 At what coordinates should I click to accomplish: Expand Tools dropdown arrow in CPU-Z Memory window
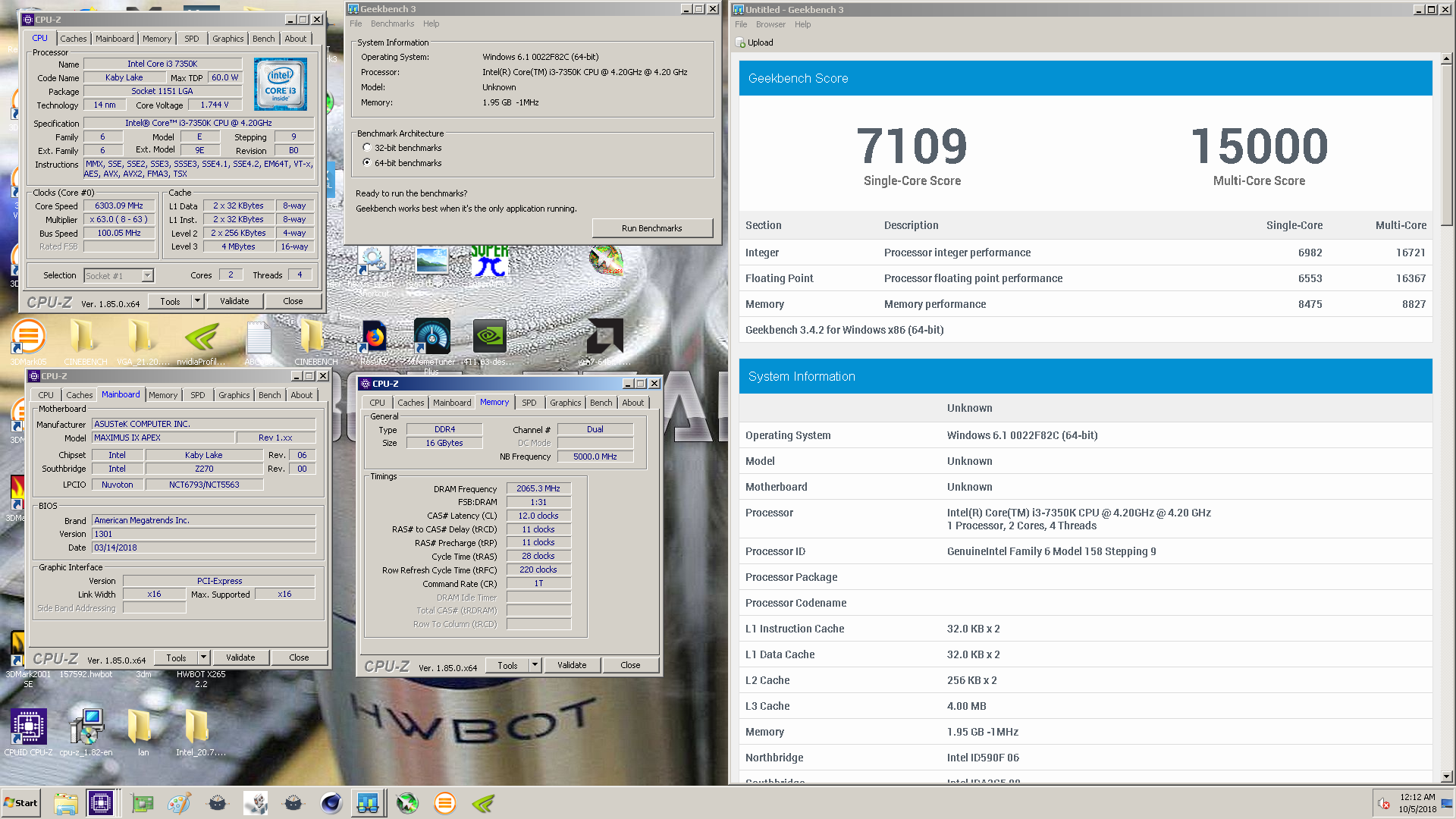tap(535, 665)
